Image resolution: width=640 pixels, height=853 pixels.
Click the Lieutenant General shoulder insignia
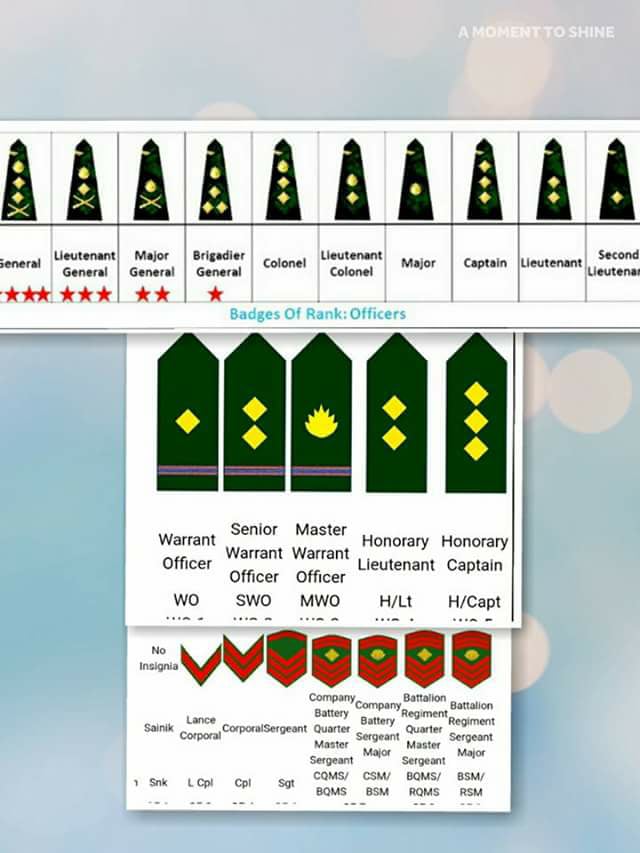[84, 180]
